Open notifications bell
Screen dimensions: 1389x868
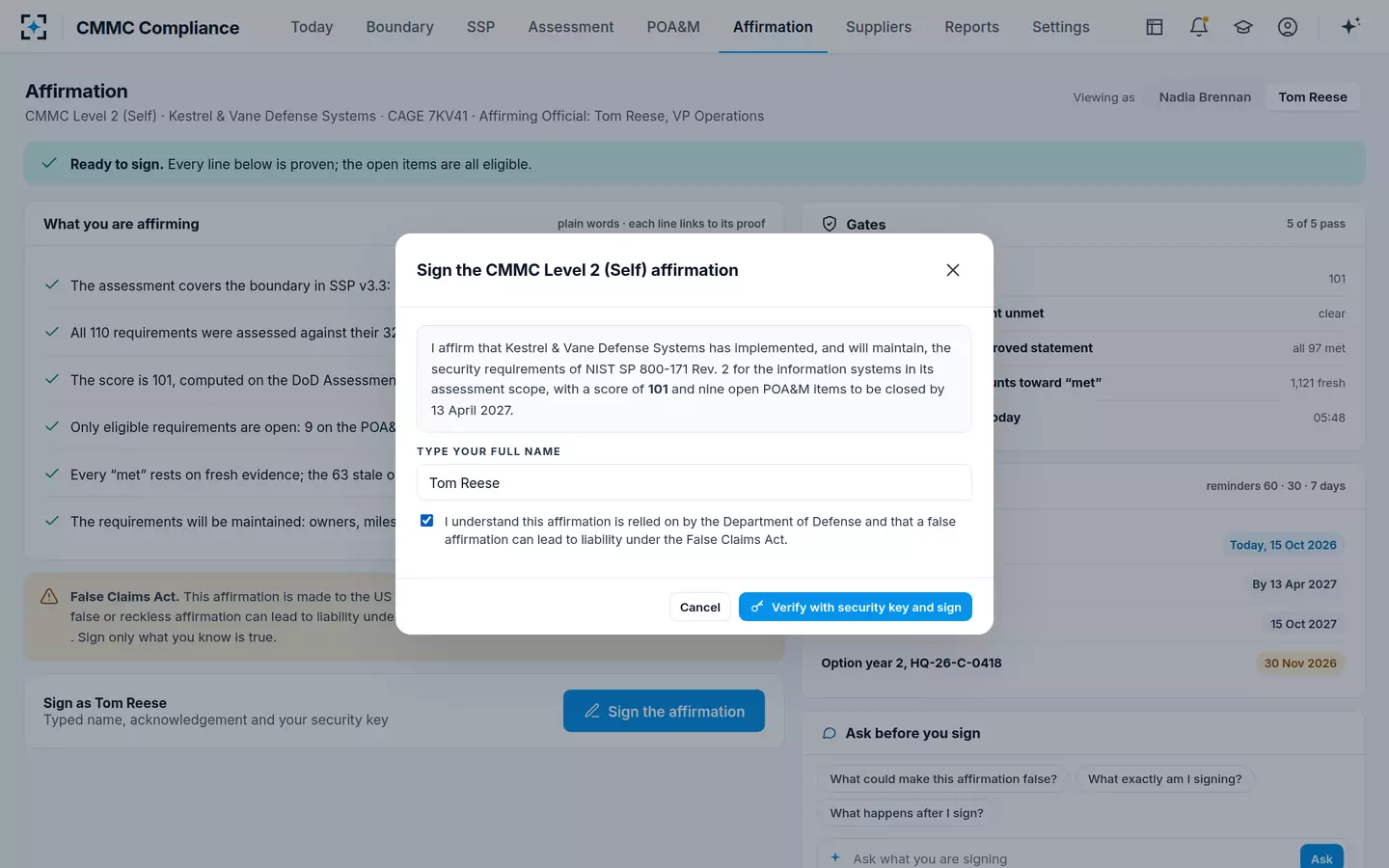1199,27
